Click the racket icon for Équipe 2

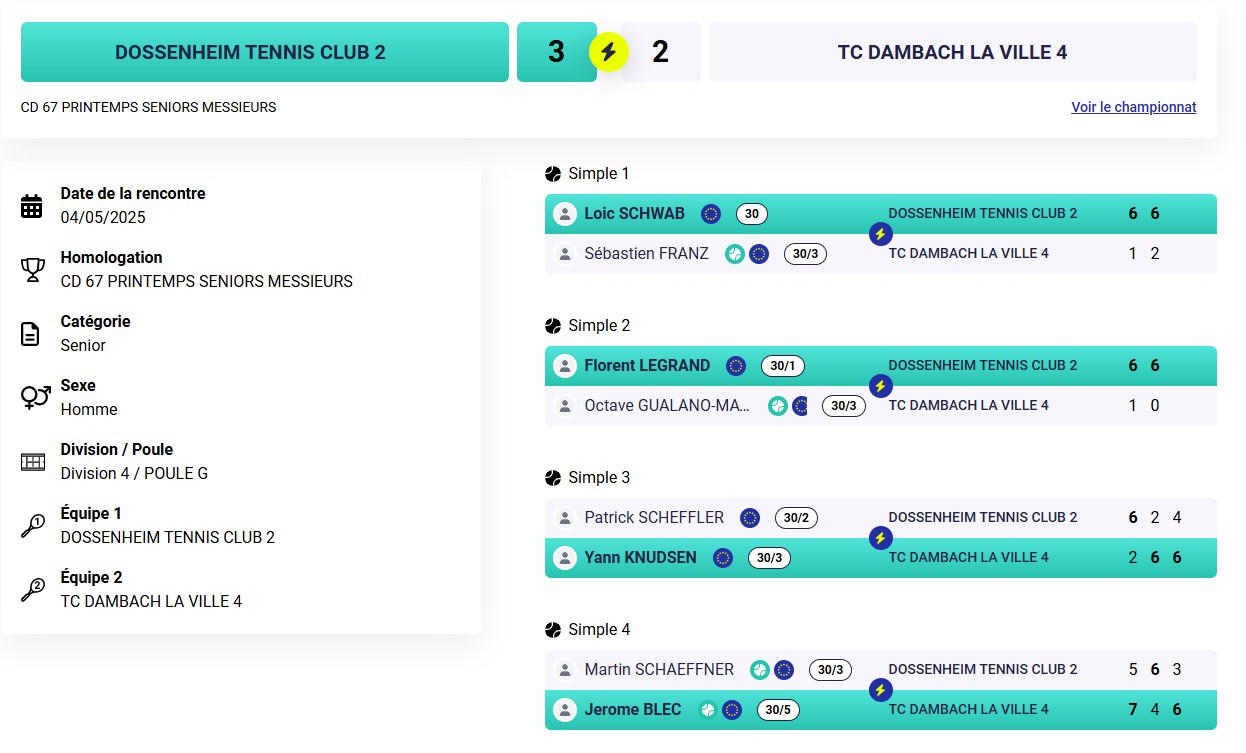(x=32, y=590)
